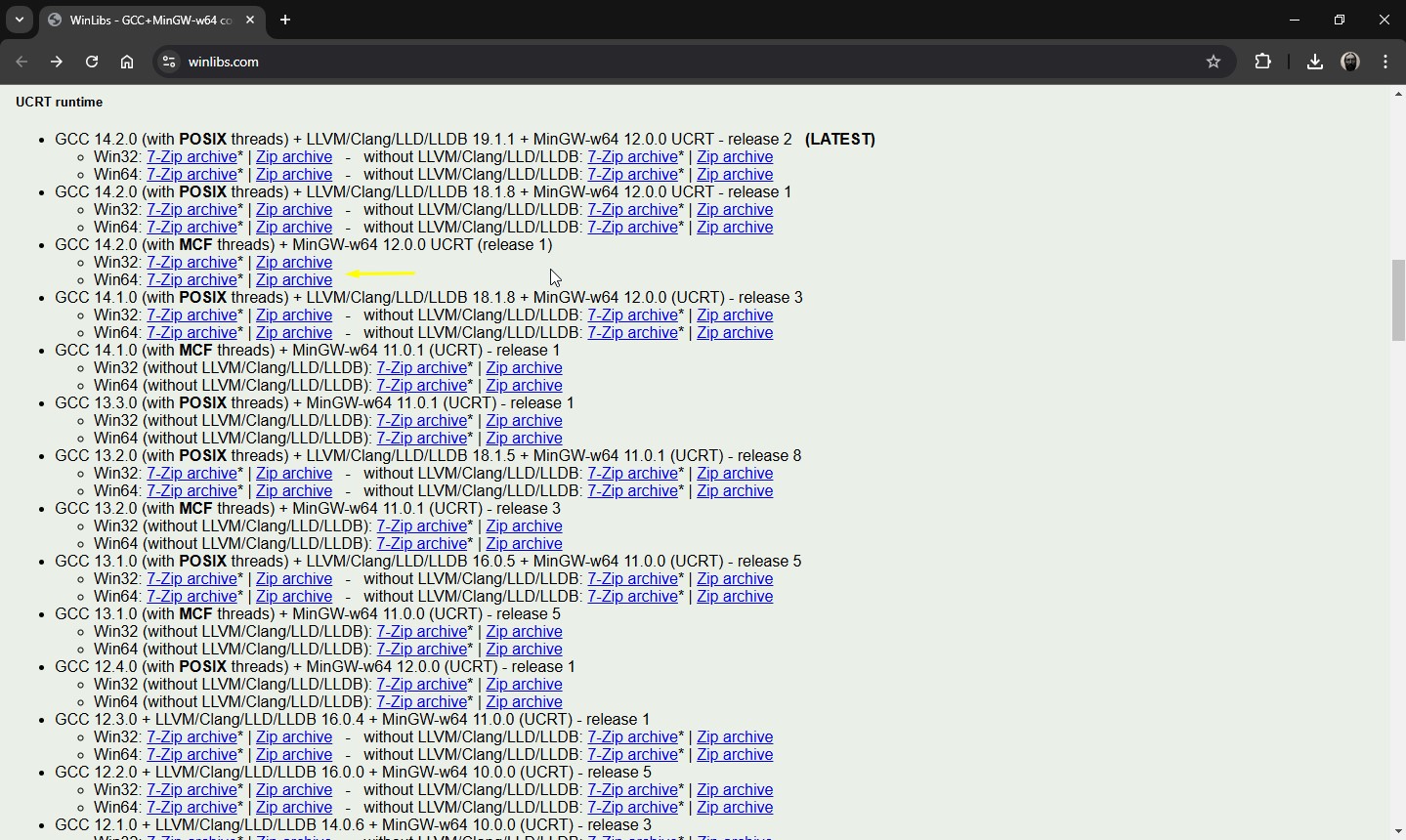The image size is (1406, 840).
Task: Bookmark this page with the star icon
Action: [x=1214, y=62]
